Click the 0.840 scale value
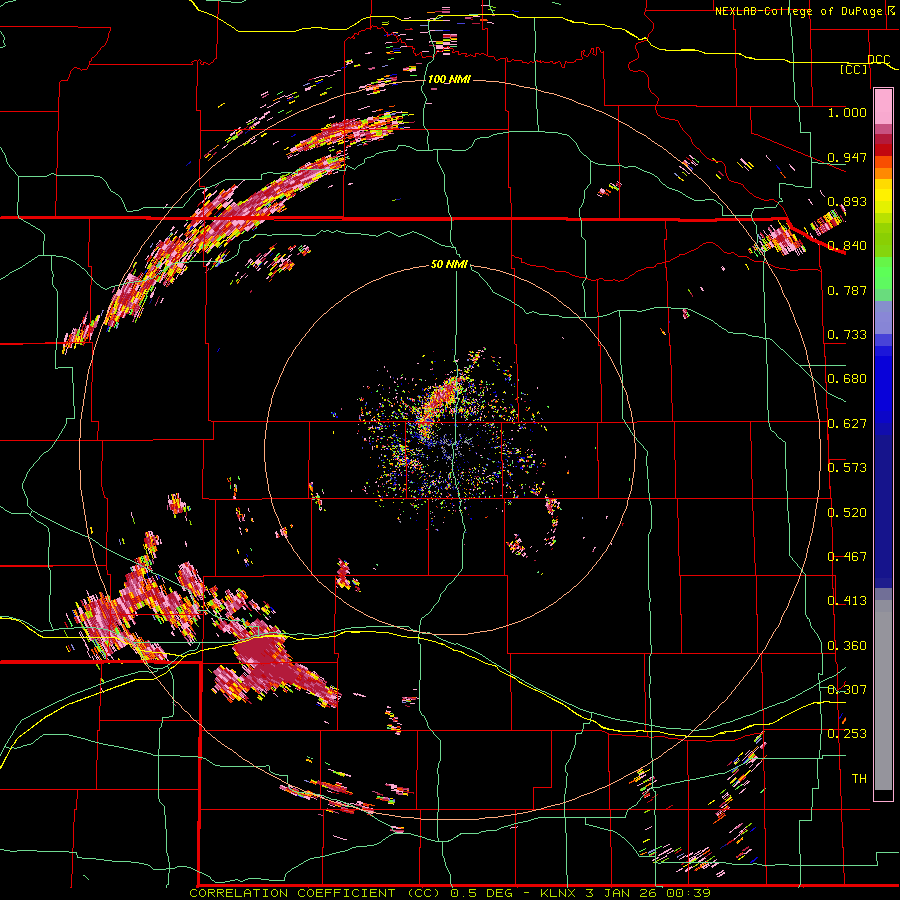The image size is (900, 900). 847,246
